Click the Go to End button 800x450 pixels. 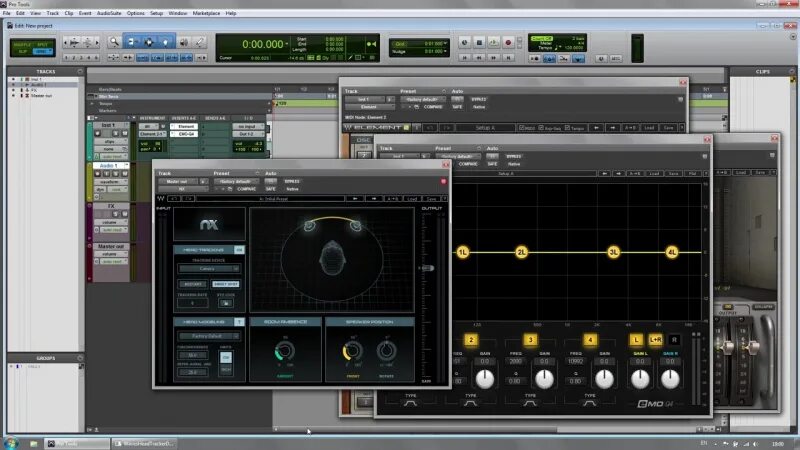[x=508, y=58]
